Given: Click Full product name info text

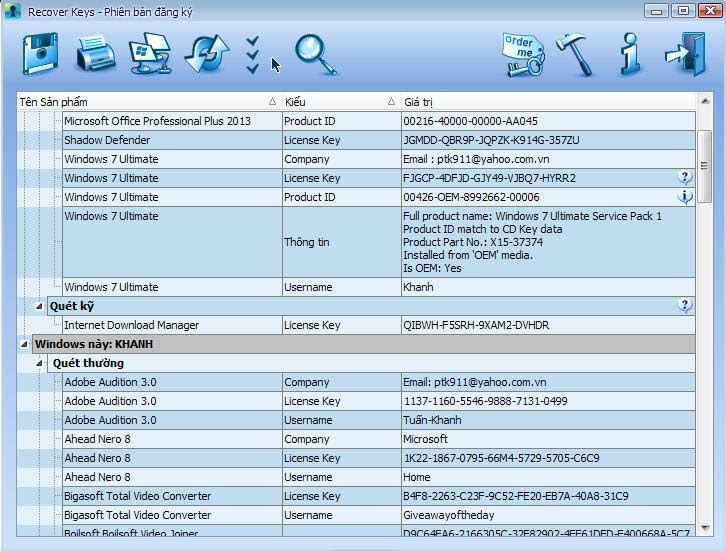Looking at the screenshot, I should pos(532,216).
